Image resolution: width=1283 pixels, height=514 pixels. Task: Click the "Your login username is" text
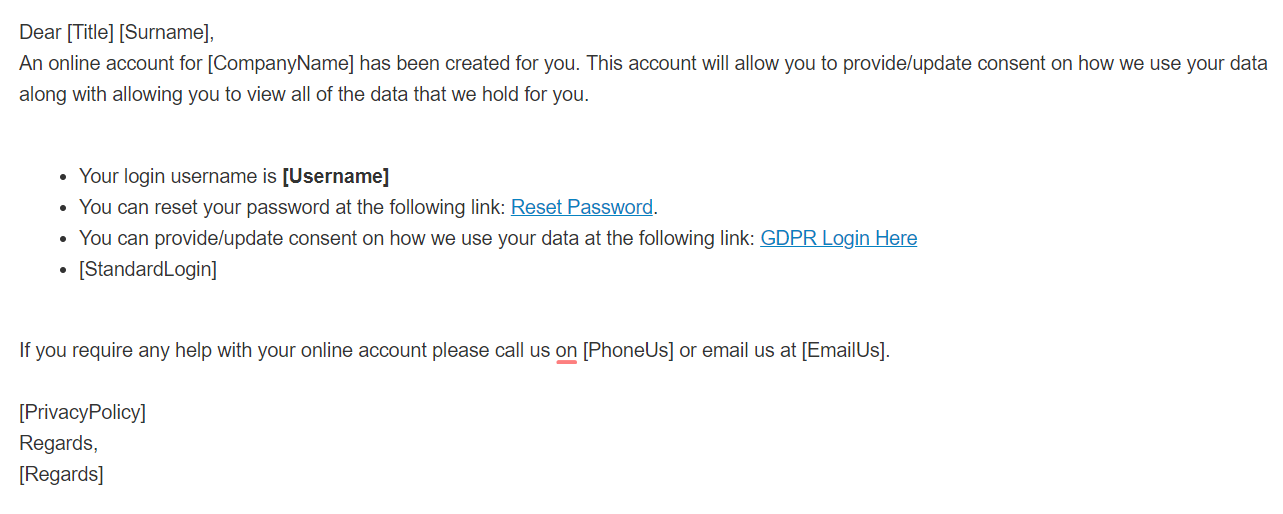click(178, 177)
